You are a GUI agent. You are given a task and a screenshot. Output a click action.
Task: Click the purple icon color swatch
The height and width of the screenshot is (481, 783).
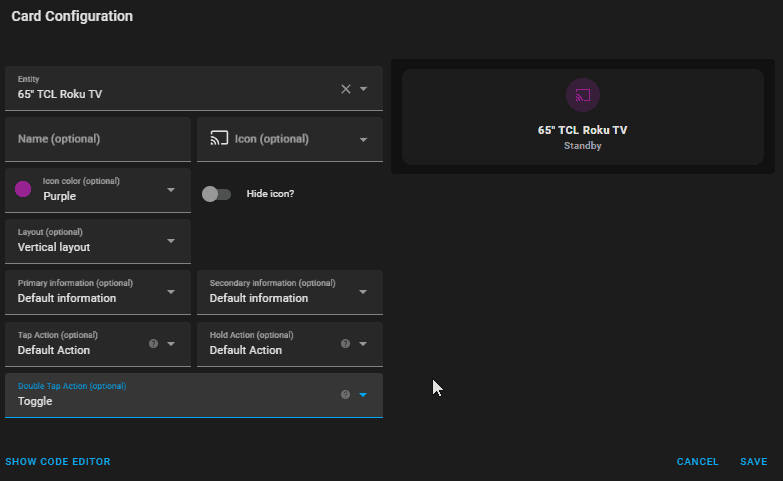point(23,189)
